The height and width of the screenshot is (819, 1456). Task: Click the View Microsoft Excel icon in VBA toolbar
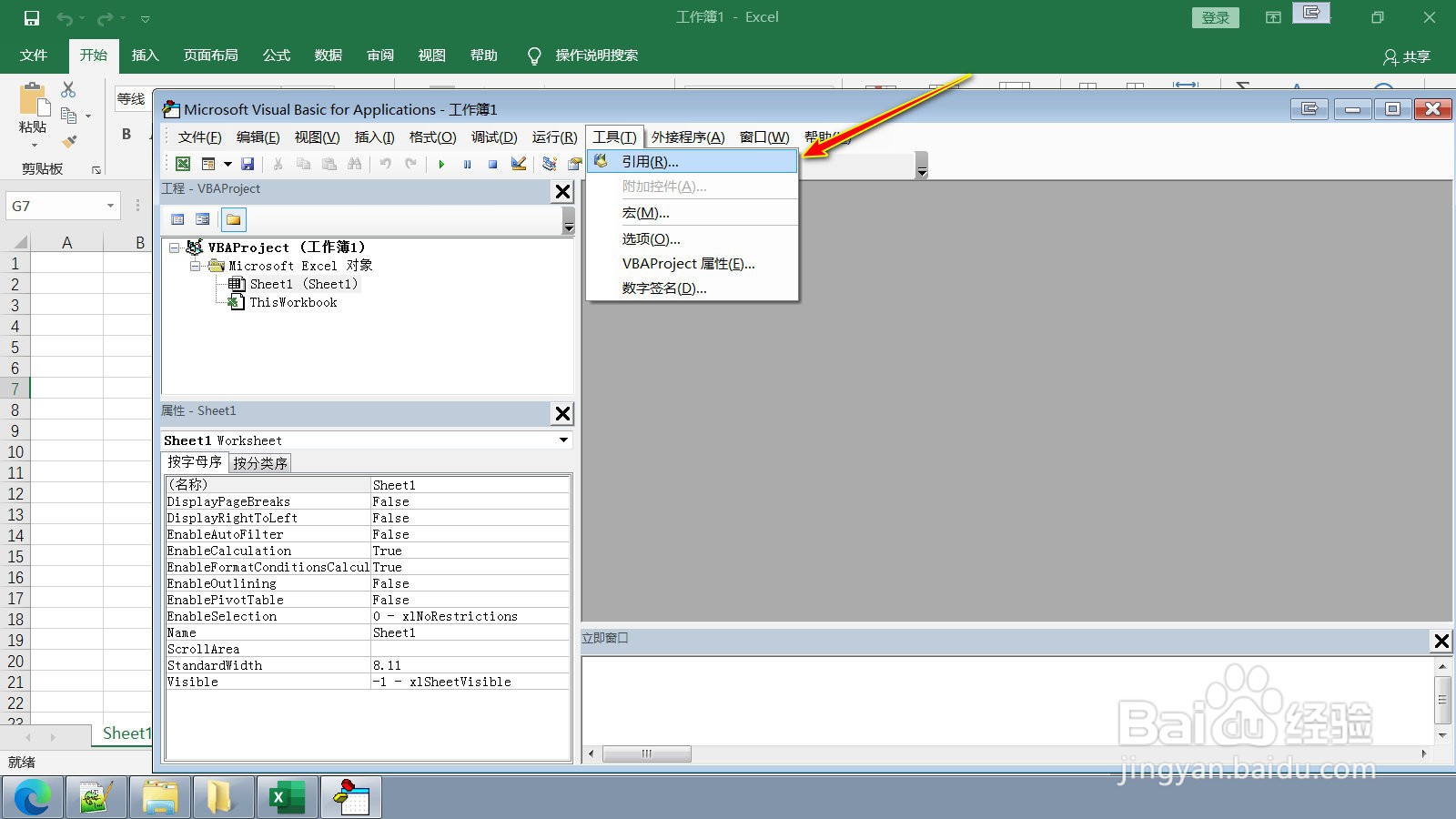pyautogui.click(x=183, y=164)
